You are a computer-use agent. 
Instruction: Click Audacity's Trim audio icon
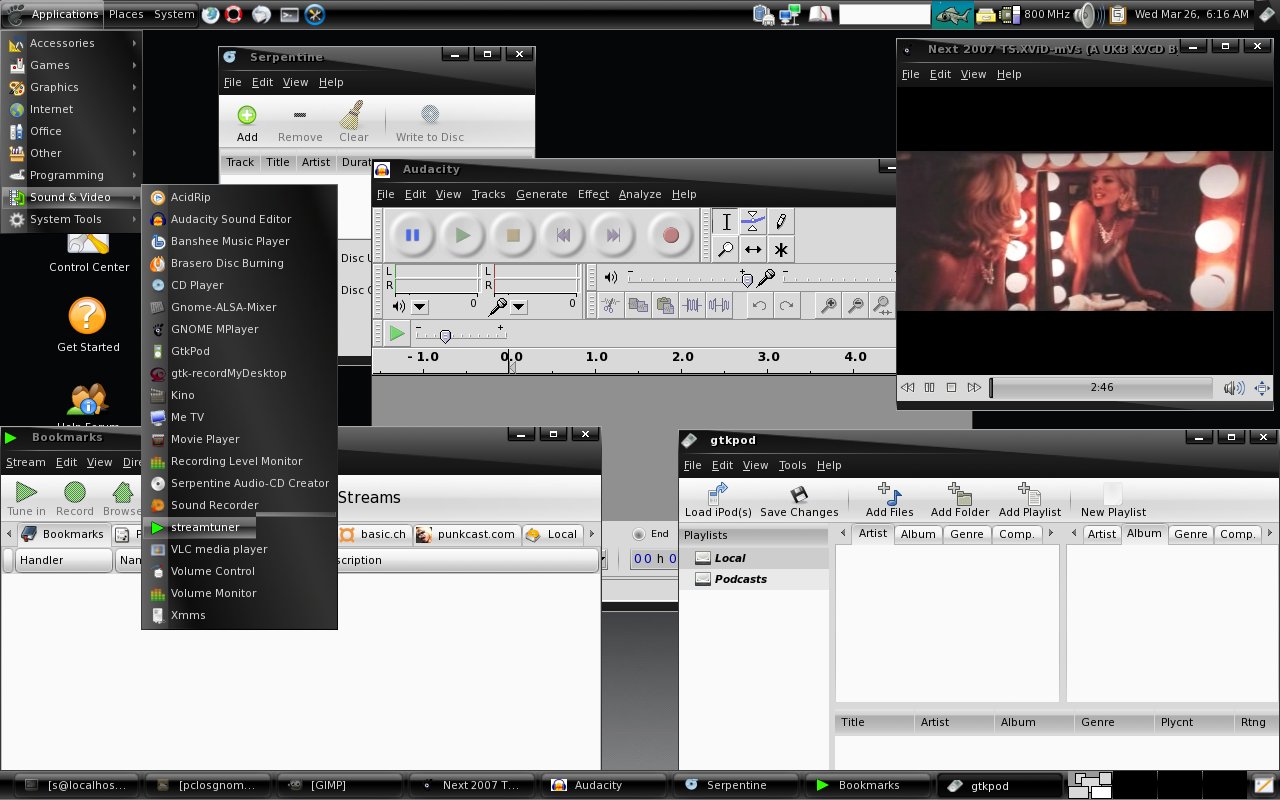pos(692,306)
